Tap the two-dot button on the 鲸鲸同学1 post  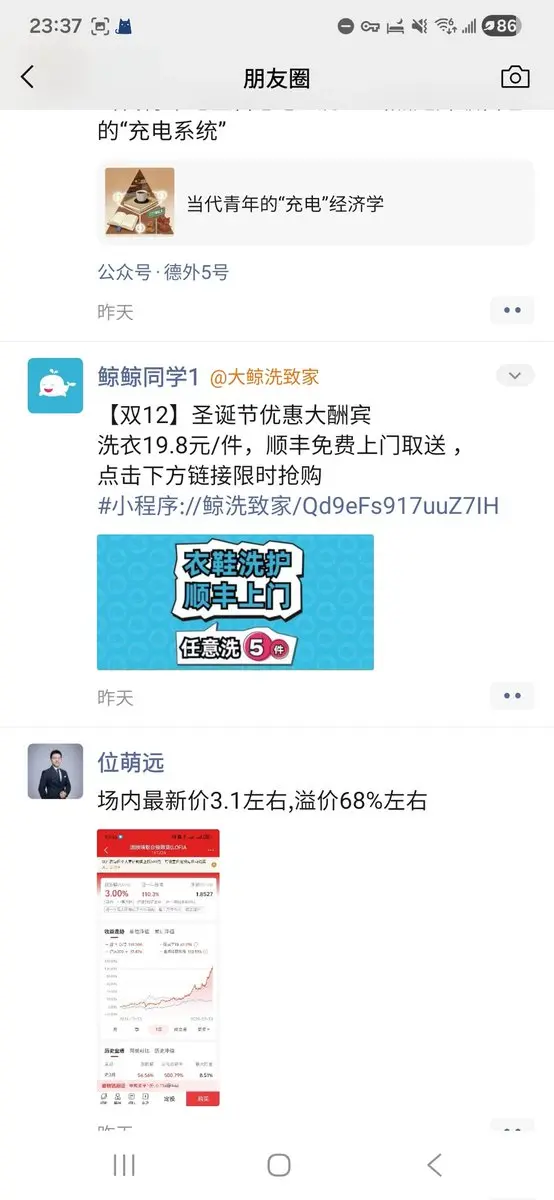pyautogui.click(x=512, y=696)
